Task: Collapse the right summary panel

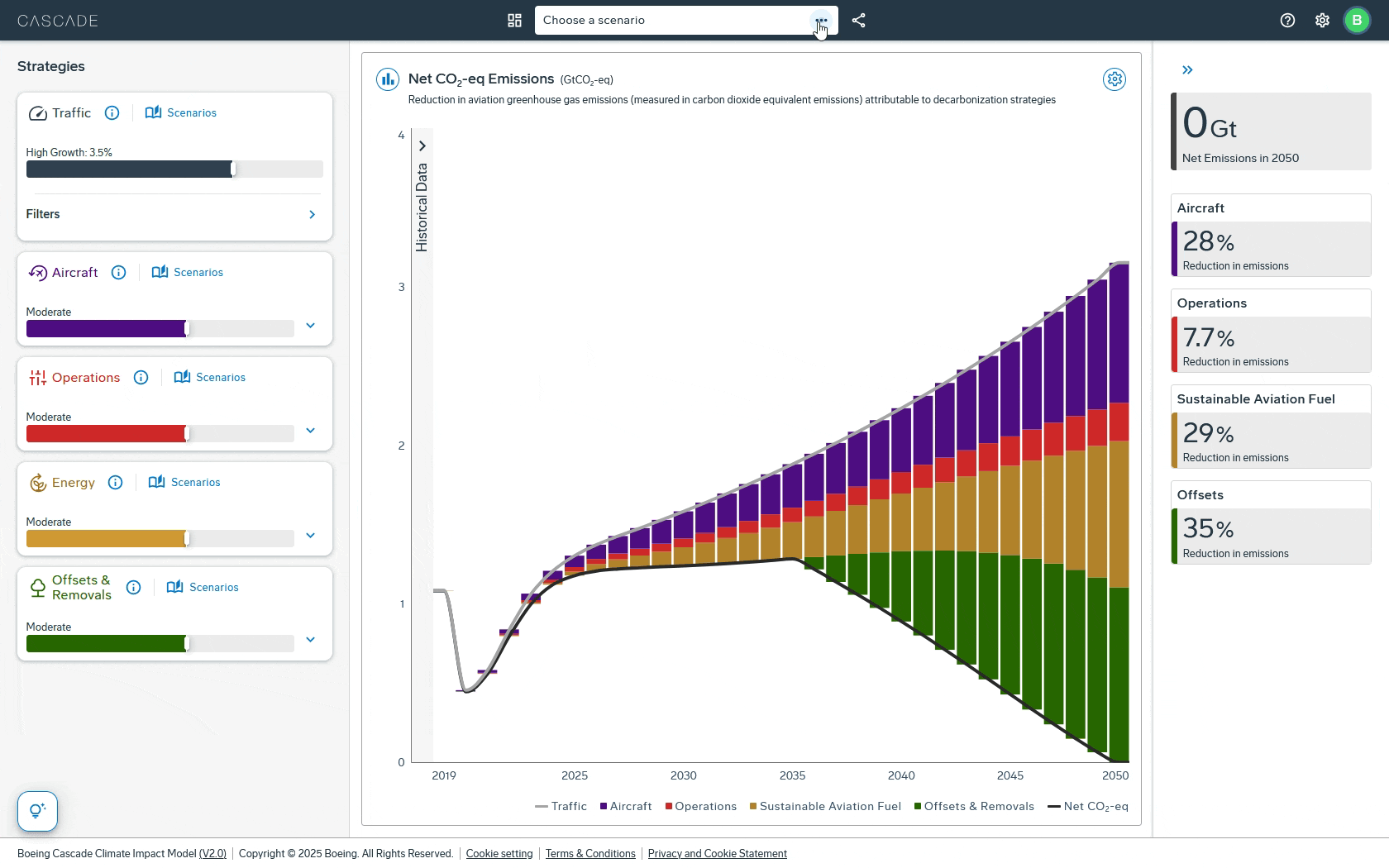Action: point(1187,70)
